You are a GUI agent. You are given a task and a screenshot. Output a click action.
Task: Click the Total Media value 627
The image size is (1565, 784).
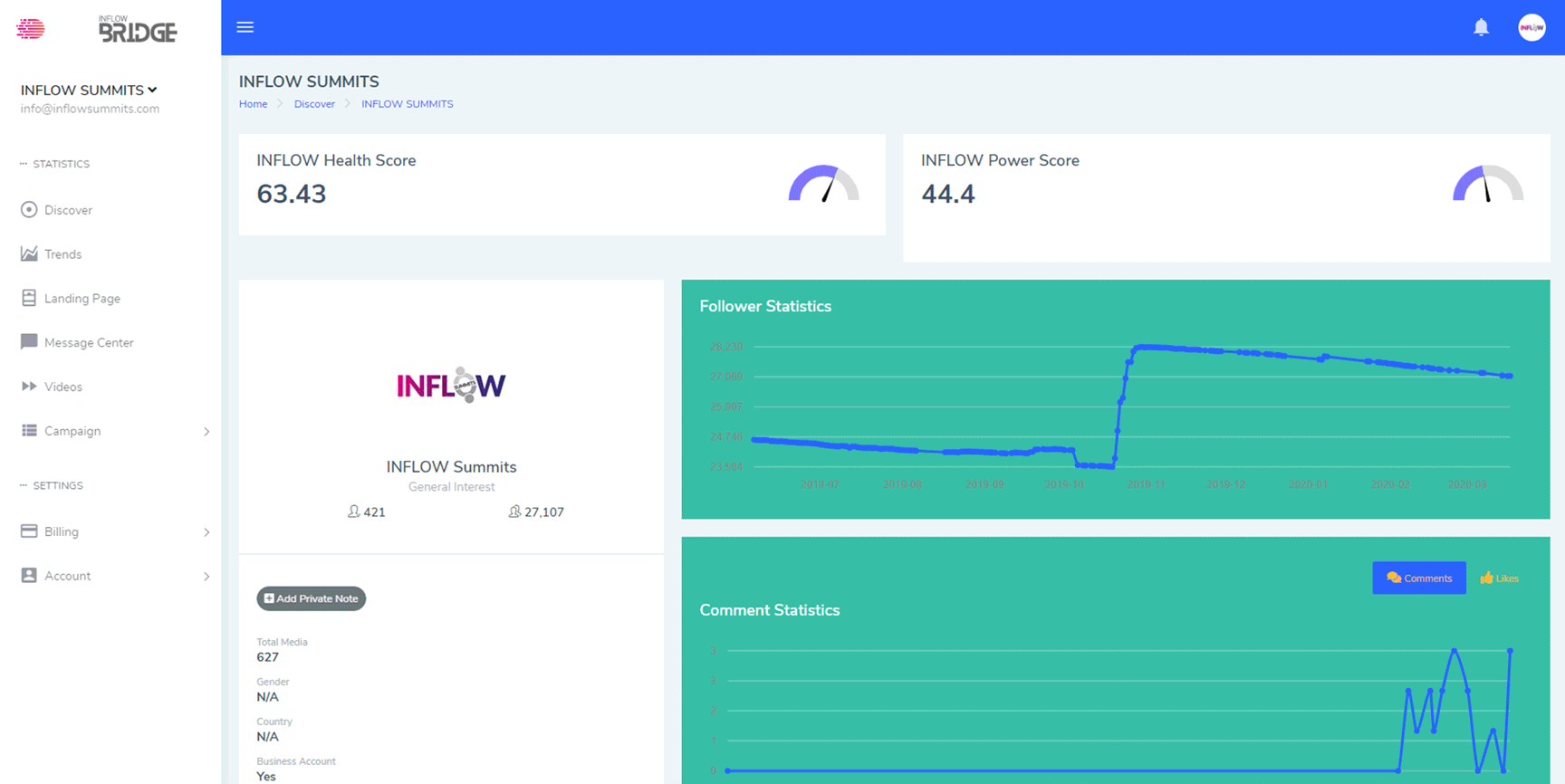(x=267, y=657)
